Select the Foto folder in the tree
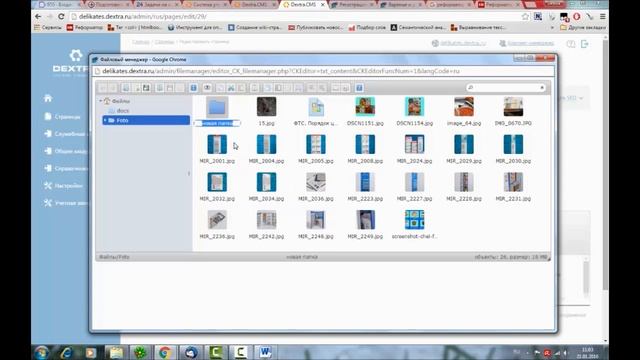 click(x=146, y=120)
